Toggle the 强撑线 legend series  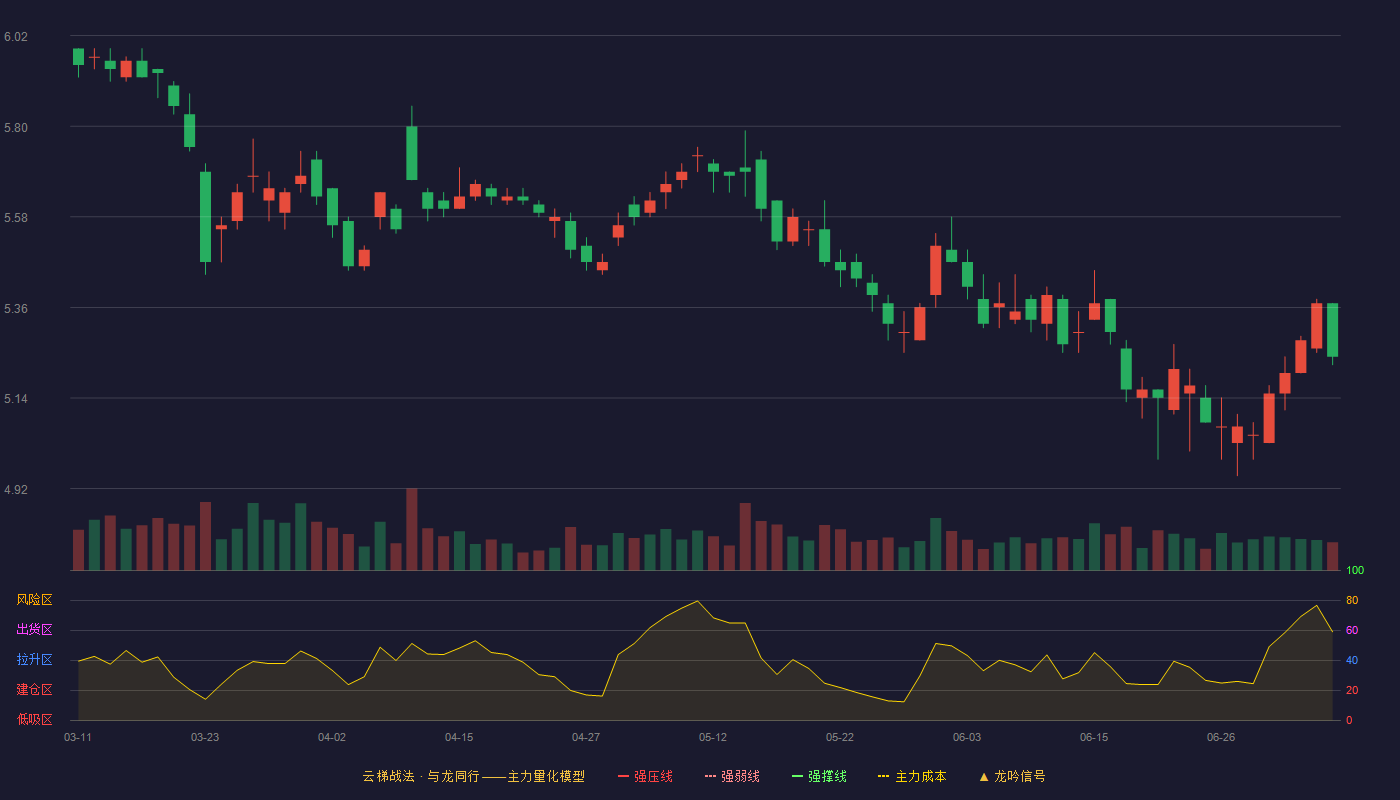point(819,776)
